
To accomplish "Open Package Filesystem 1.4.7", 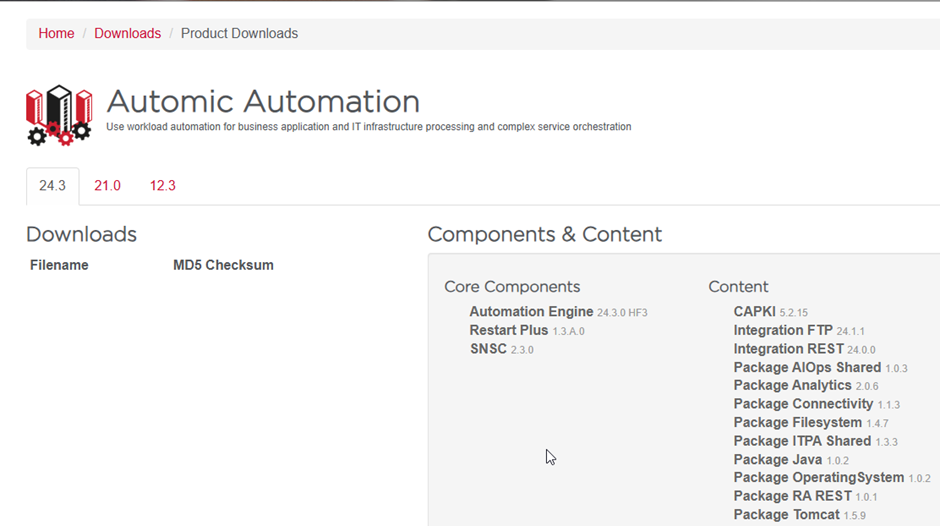I will click(811, 423).
